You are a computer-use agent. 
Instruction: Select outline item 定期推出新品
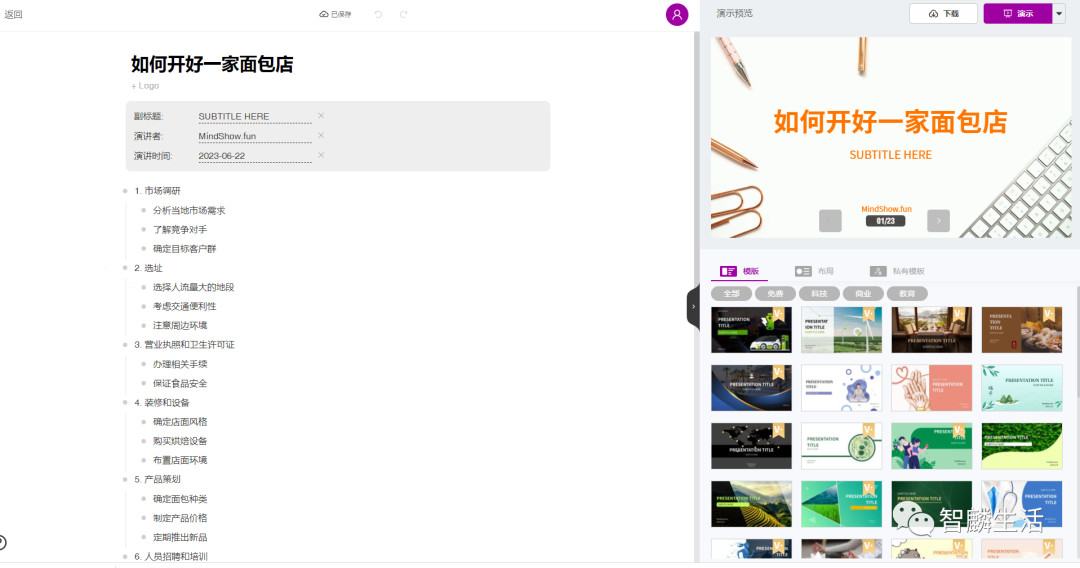point(180,537)
